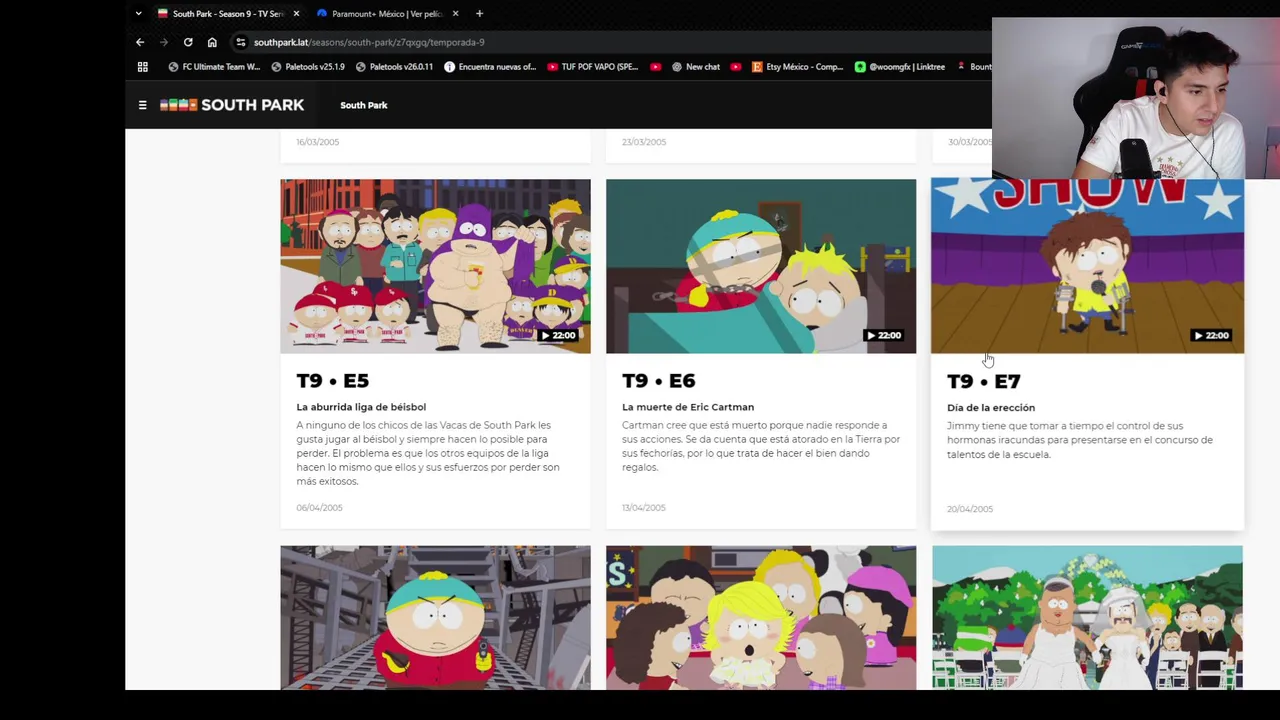Click the T9 • E6 heading
Screen dimensions: 1280x720
658,380
